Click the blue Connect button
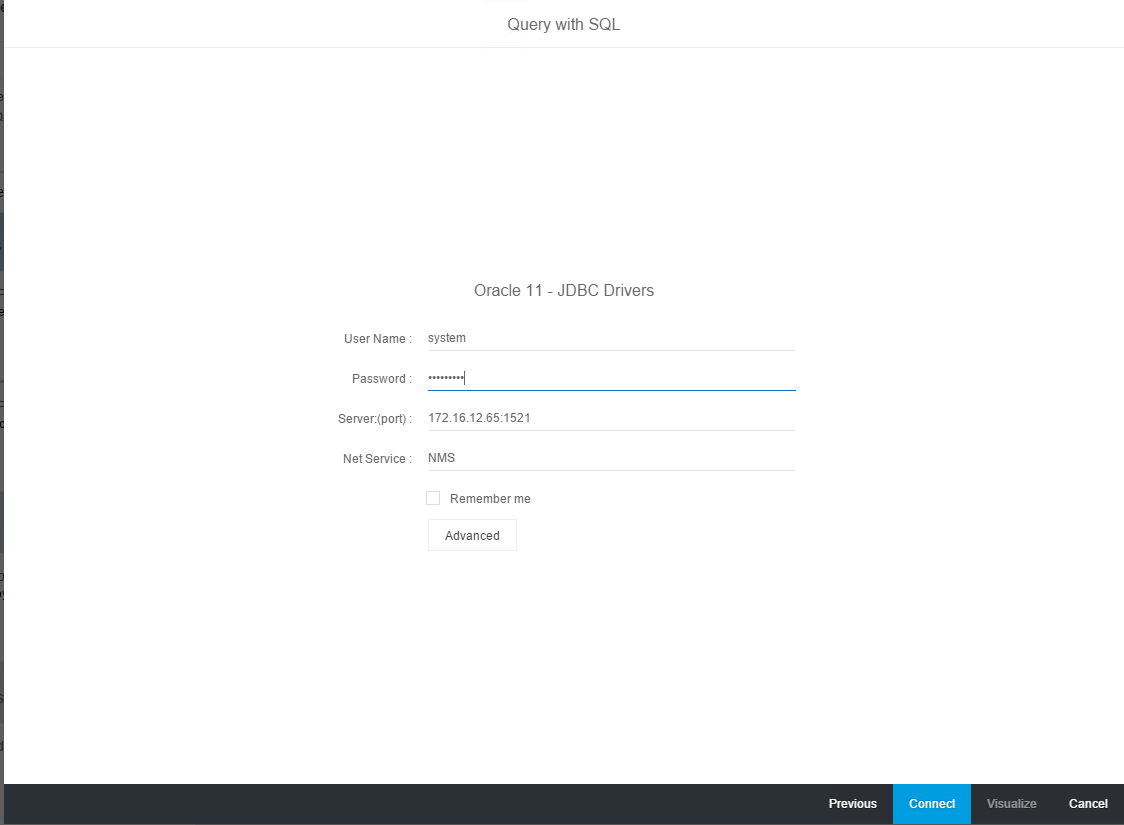The width and height of the screenshot is (1124, 825). (932, 804)
